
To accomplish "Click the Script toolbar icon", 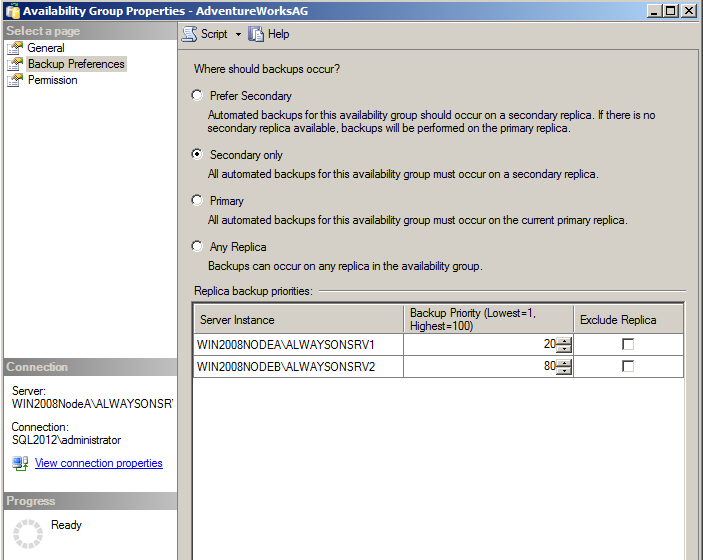I will point(190,34).
